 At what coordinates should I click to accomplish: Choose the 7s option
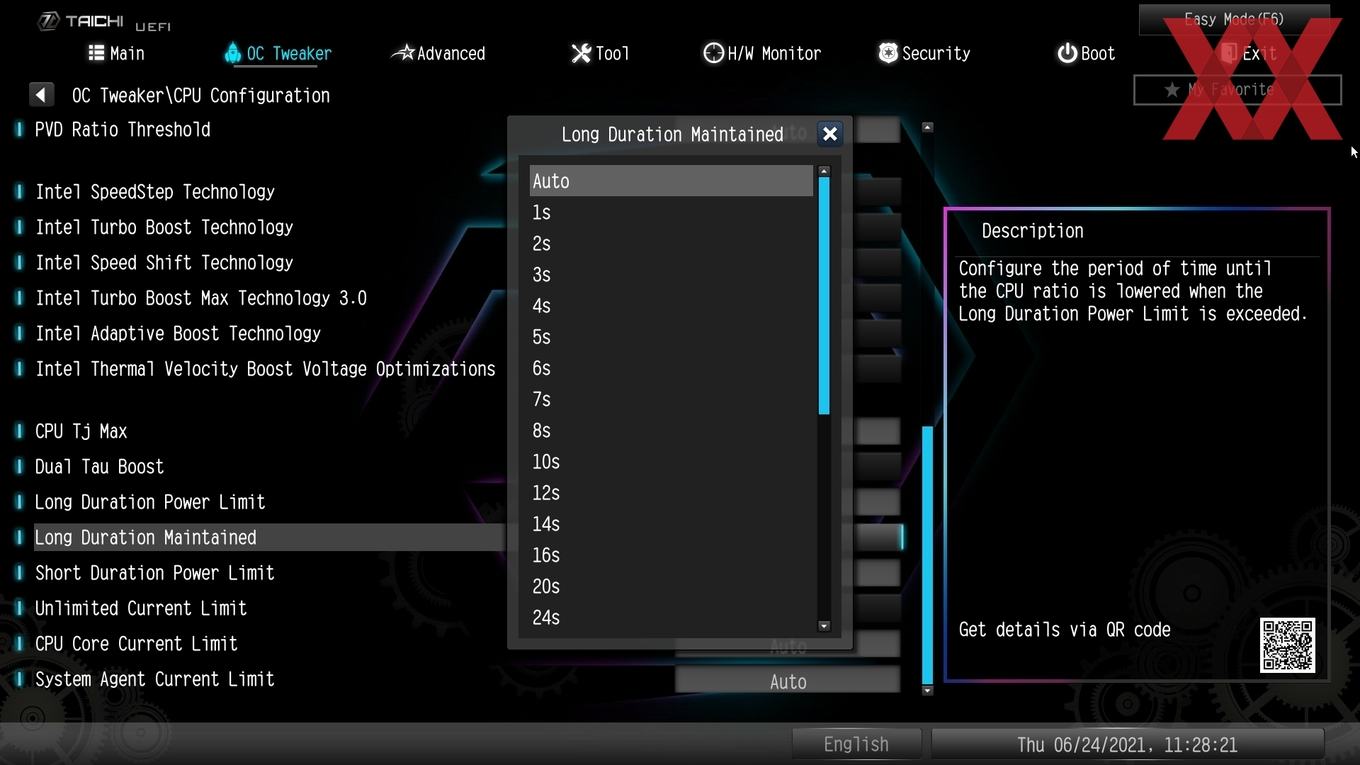pos(671,399)
